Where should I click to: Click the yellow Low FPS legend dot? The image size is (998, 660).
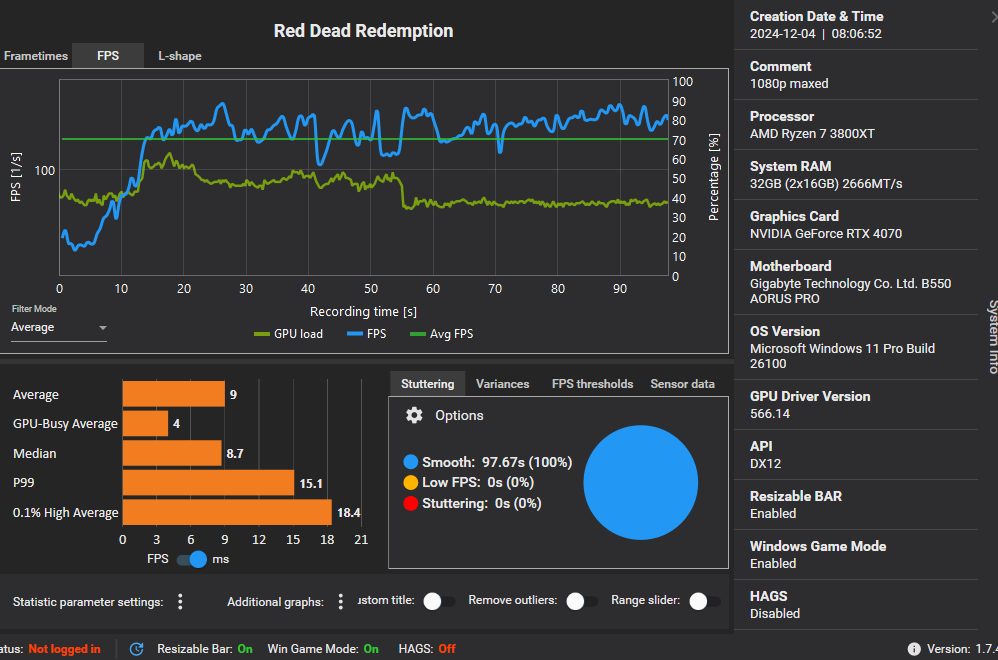click(x=411, y=482)
